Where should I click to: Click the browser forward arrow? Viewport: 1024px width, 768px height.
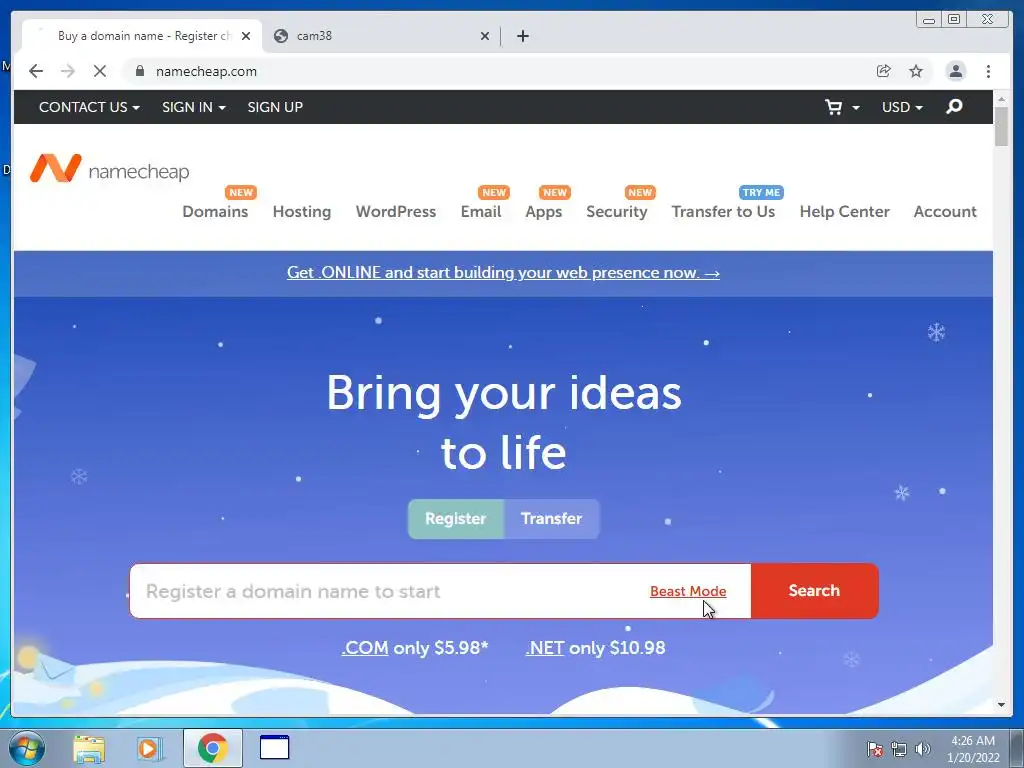pyautogui.click(x=68, y=71)
